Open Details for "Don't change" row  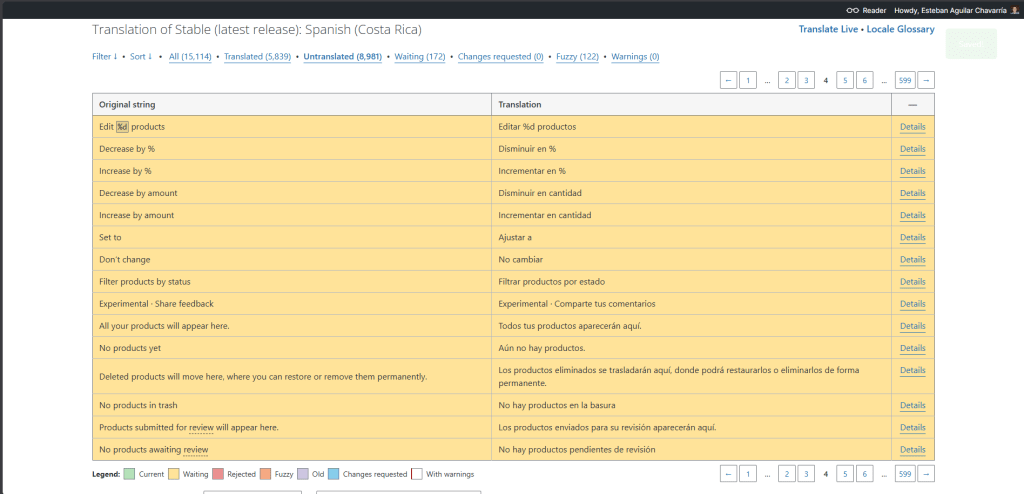coord(912,260)
